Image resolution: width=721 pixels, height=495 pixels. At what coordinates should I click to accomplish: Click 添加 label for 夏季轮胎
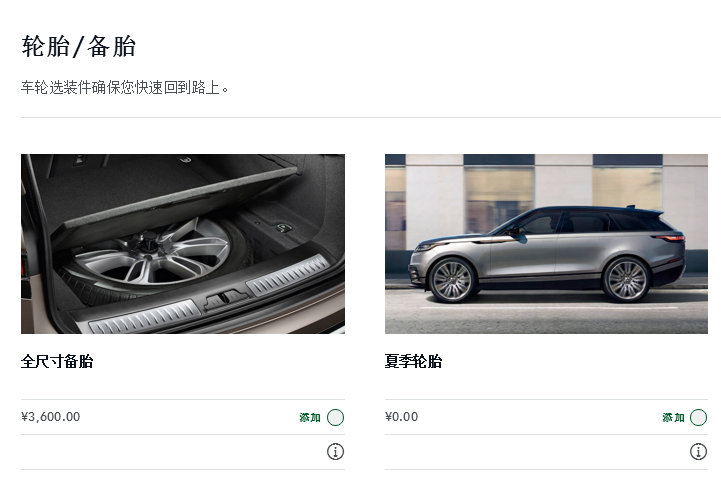(x=673, y=417)
